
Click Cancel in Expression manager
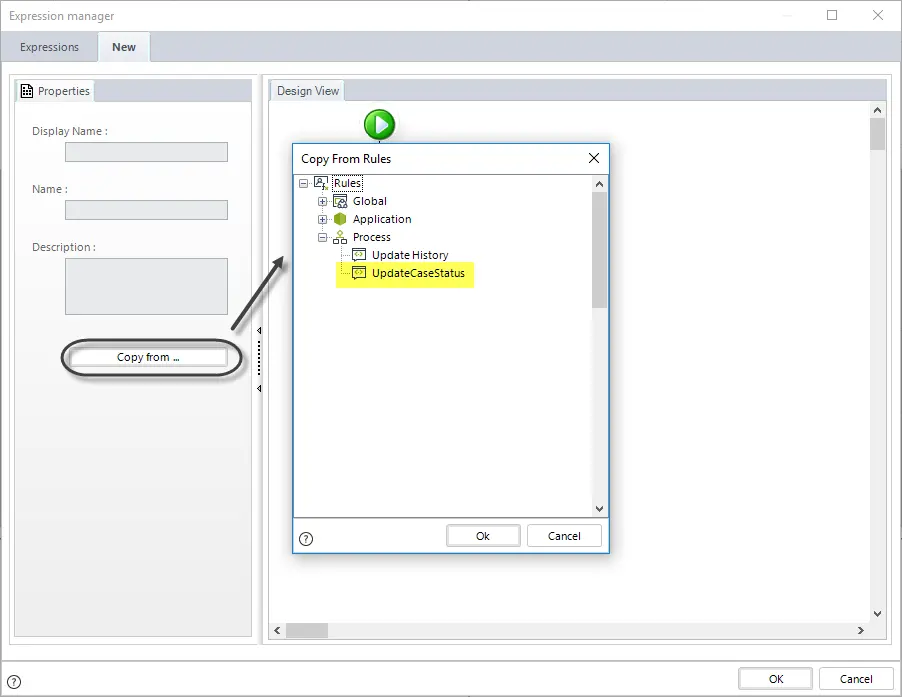tap(856, 679)
